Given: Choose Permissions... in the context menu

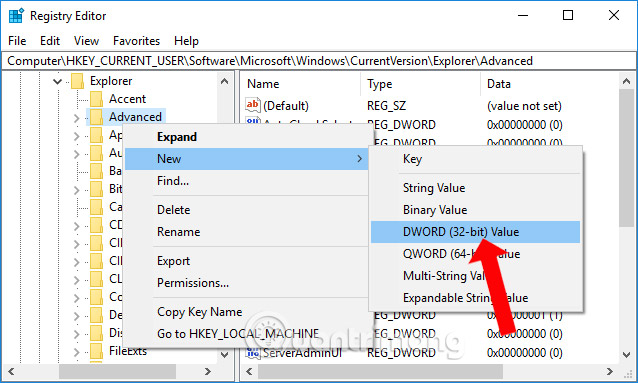Looking at the screenshot, I should 247,282.
